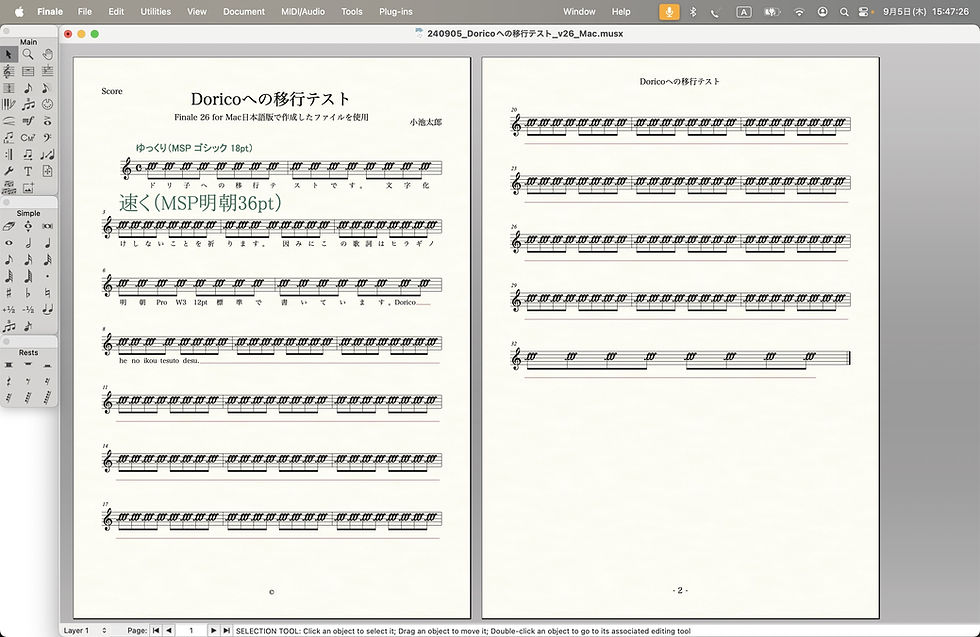Viewport: 980px width, 637px height.
Task: Select the Tie tool in Simple palette
Action: coord(48,309)
